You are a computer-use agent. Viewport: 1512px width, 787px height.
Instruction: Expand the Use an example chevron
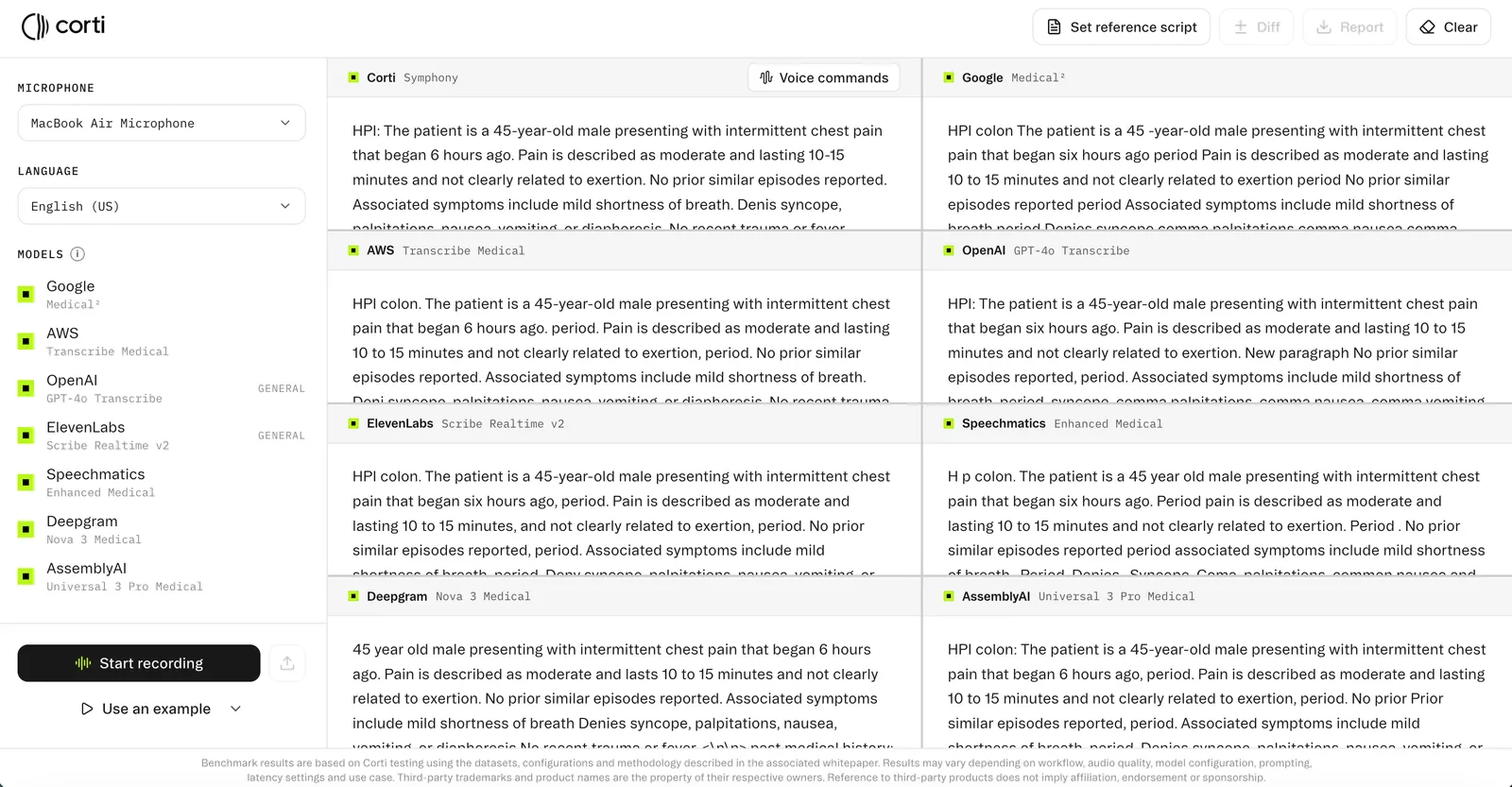[236, 709]
